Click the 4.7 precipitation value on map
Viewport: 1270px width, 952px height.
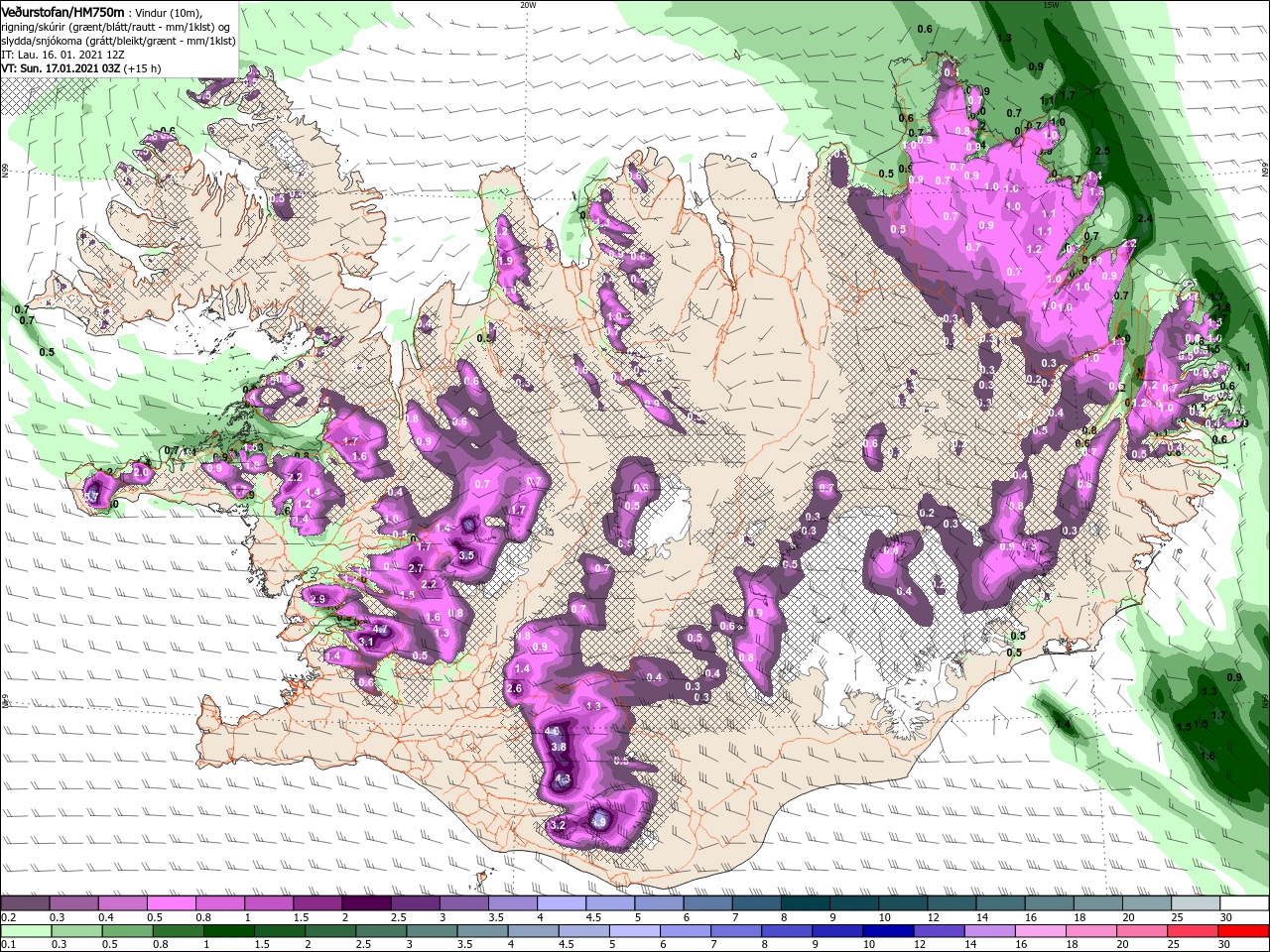[x=379, y=629]
